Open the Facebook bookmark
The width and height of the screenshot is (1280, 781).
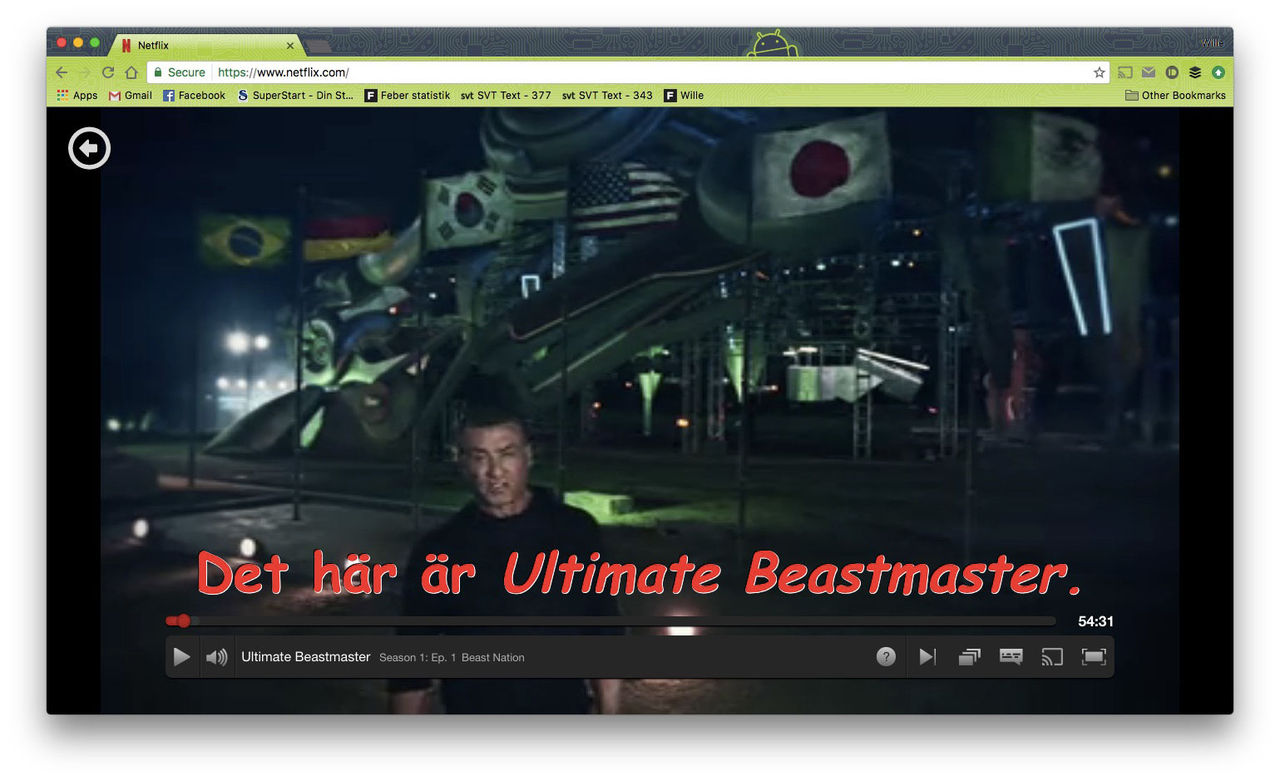194,95
